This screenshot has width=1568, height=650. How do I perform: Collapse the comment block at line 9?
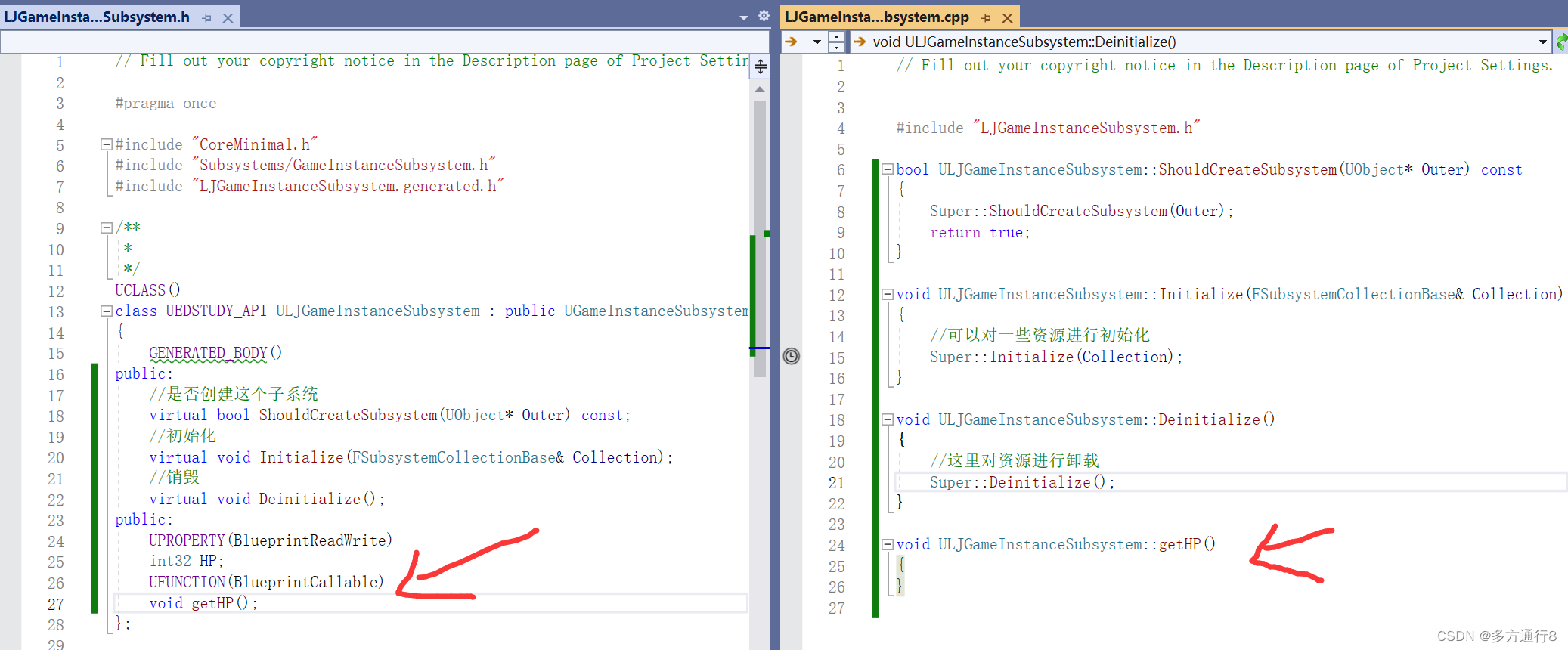[x=107, y=227]
